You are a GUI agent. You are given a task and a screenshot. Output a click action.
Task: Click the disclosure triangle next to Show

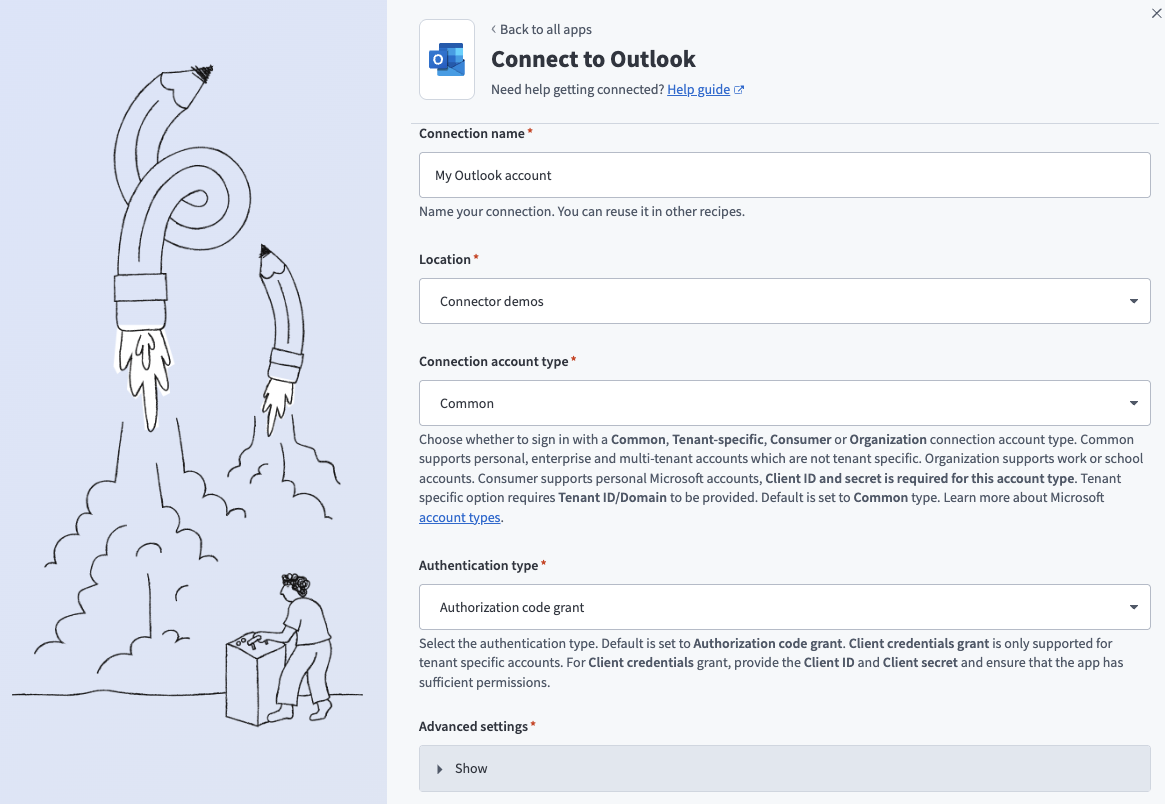[440, 768]
